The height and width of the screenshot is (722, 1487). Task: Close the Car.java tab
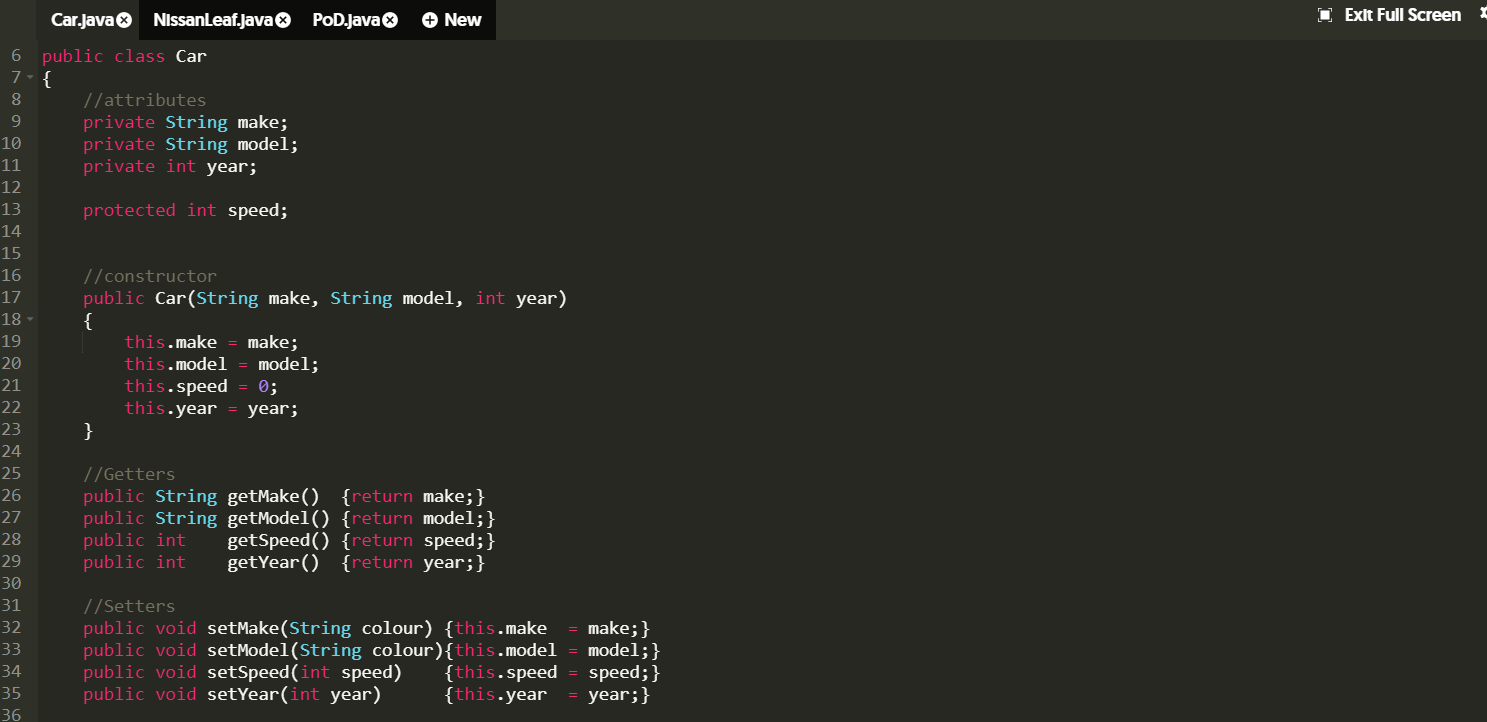pyautogui.click(x=124, y=20)
